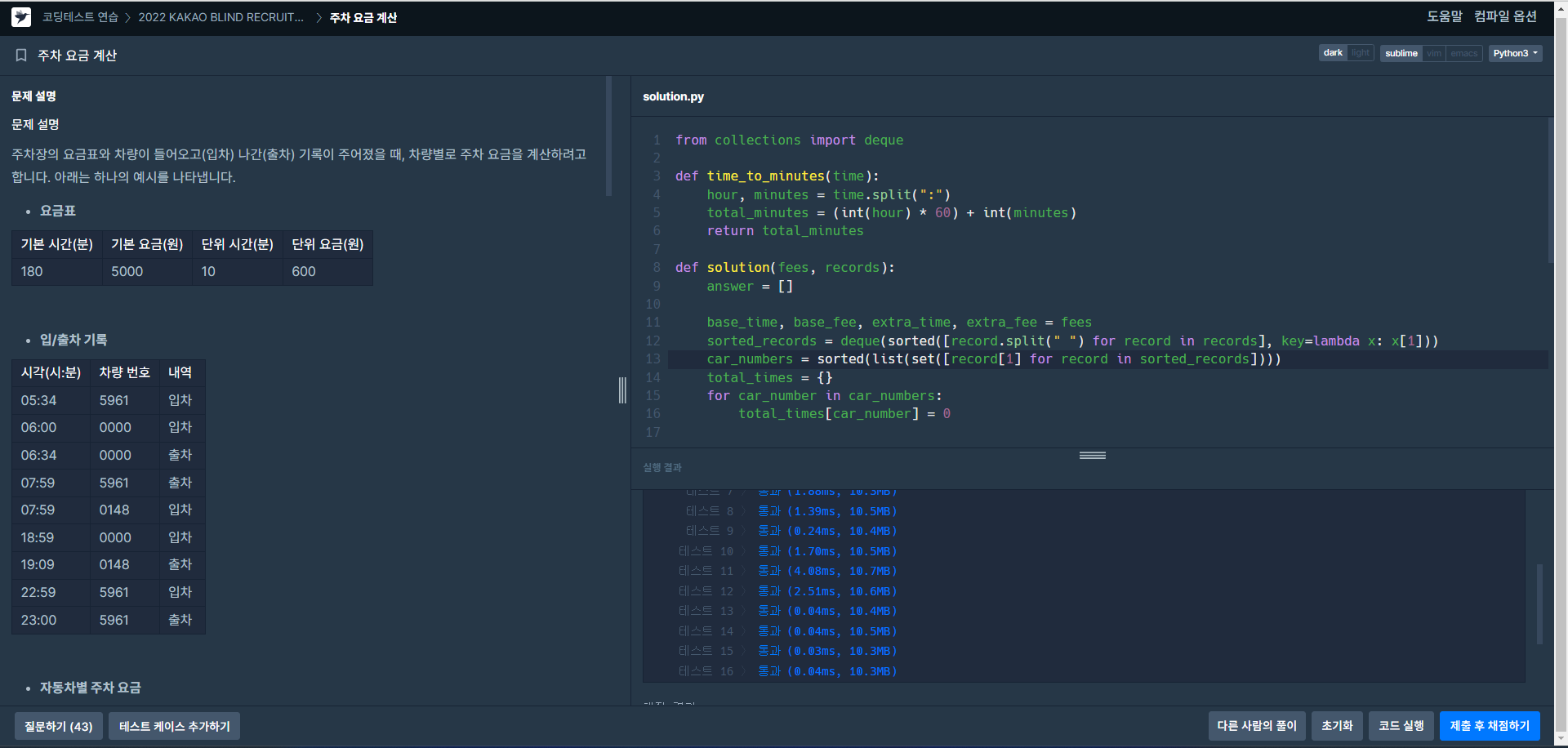Open the 도움말 menu

(1444, 16)
